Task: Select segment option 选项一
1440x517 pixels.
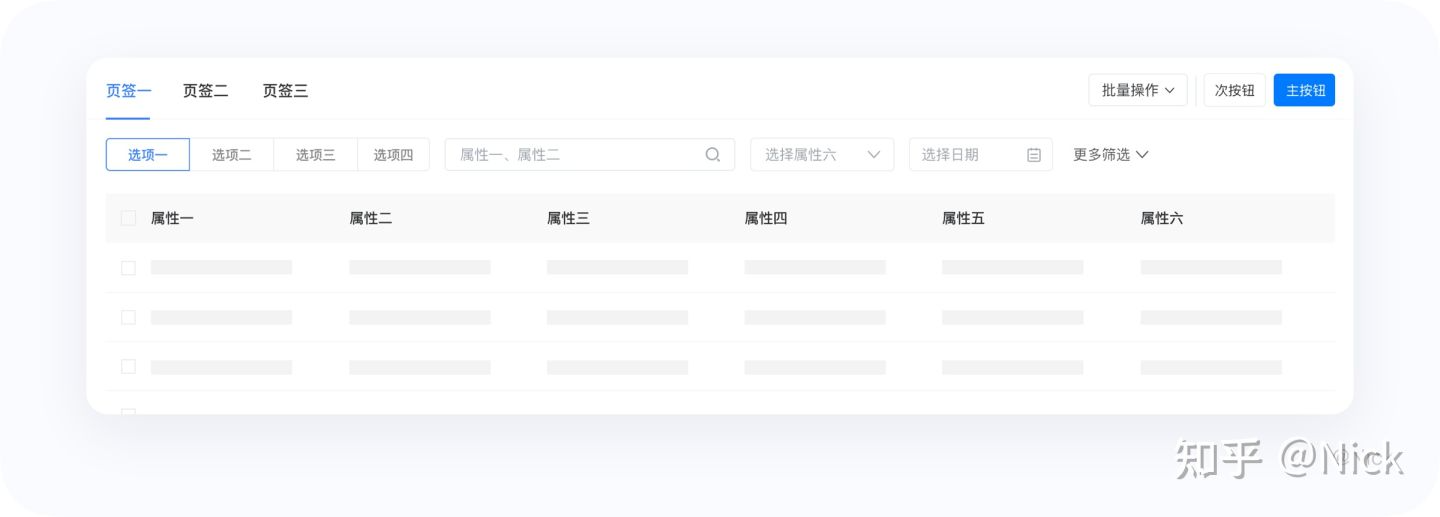Action: pyautogui.click(x=148, y=155)
